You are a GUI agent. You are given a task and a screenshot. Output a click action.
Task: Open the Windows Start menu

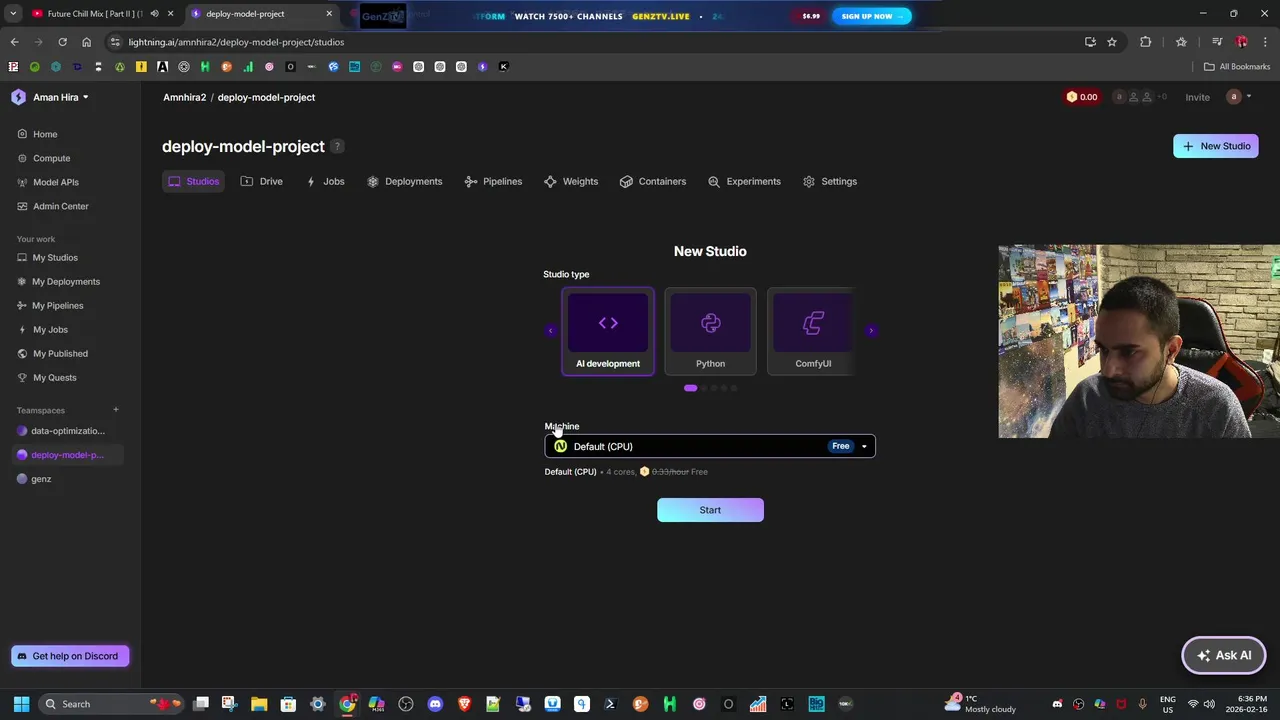21,704
